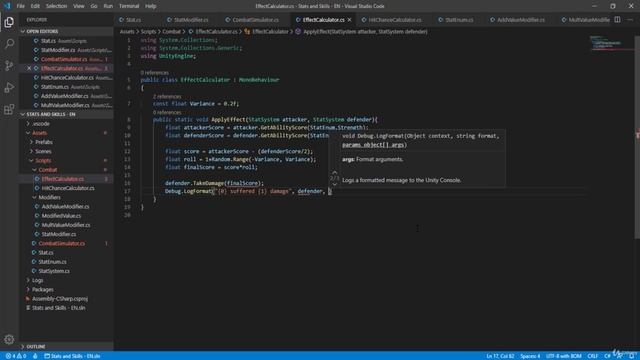Click the VS Code logo icon
The height and width of the screenshot is (360, 640).
pos(7,6)
